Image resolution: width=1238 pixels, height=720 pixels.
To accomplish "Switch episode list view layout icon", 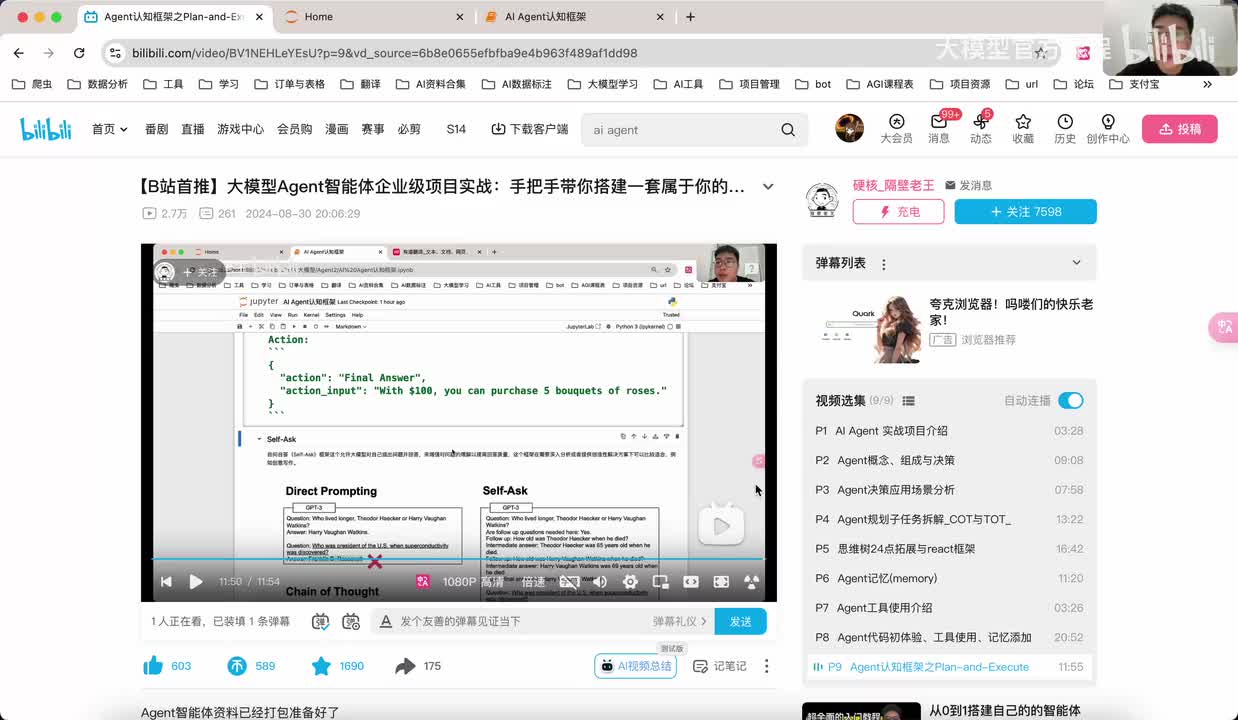I will click(908, 401).
